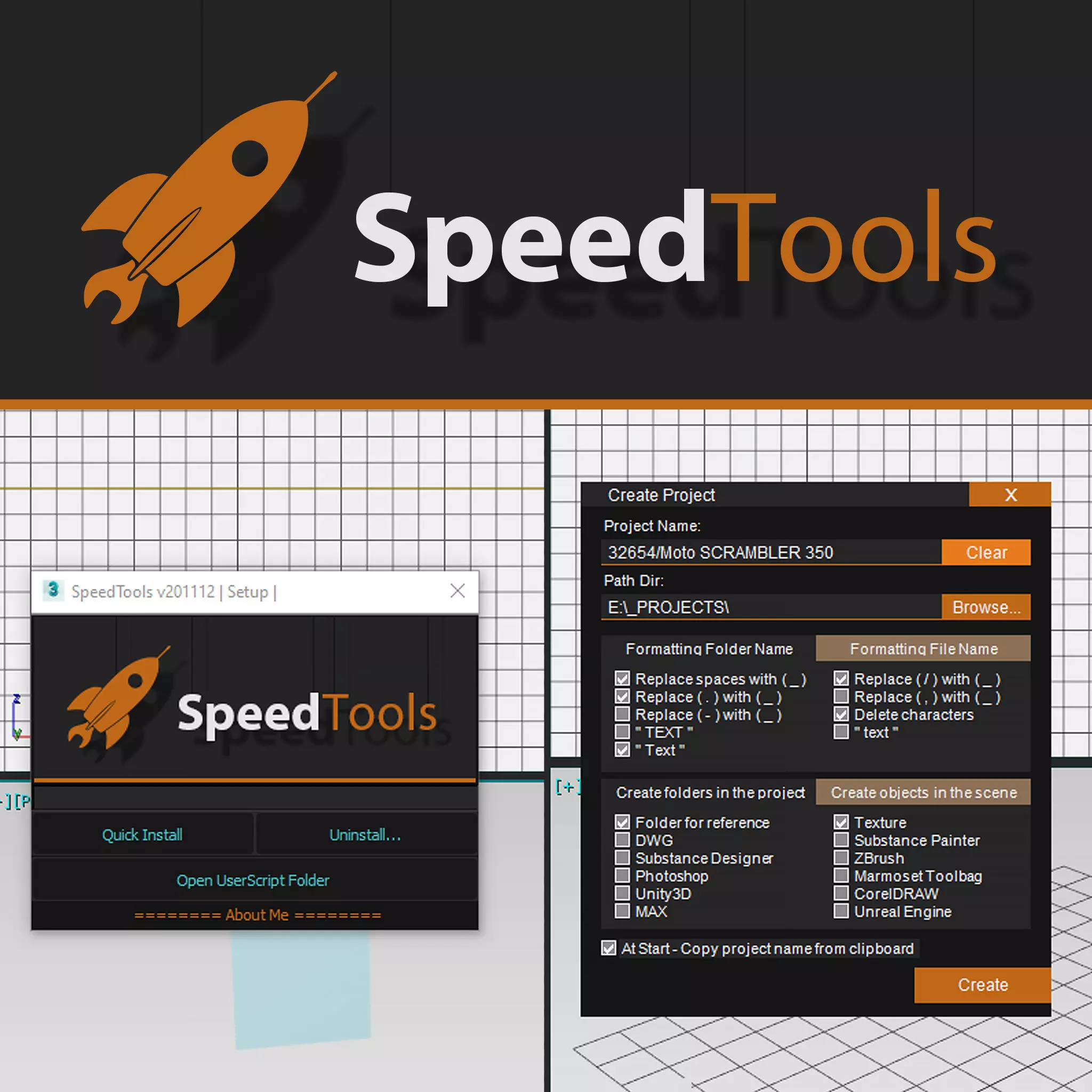Toggle Replace ( . ) with ( _ ) checkbox
1092x1092 pixels.
[622, 696]
